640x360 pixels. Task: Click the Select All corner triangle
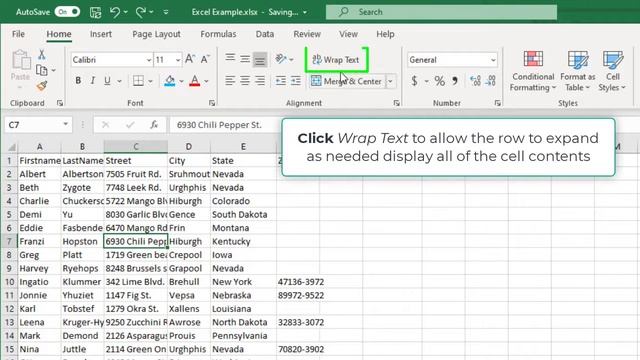(11, 147)
